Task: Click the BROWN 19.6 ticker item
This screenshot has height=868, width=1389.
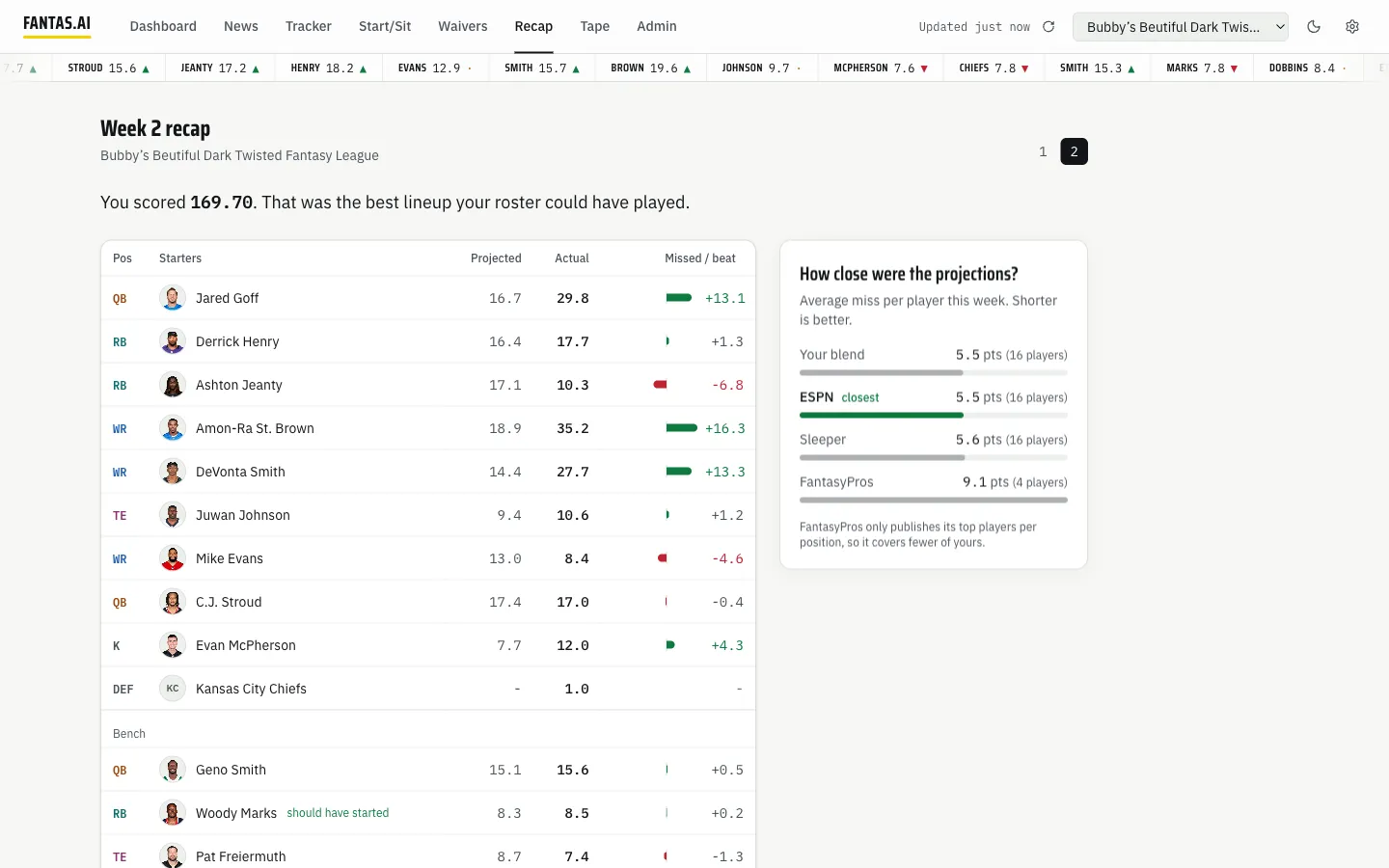Action: (x=651, y=68)
